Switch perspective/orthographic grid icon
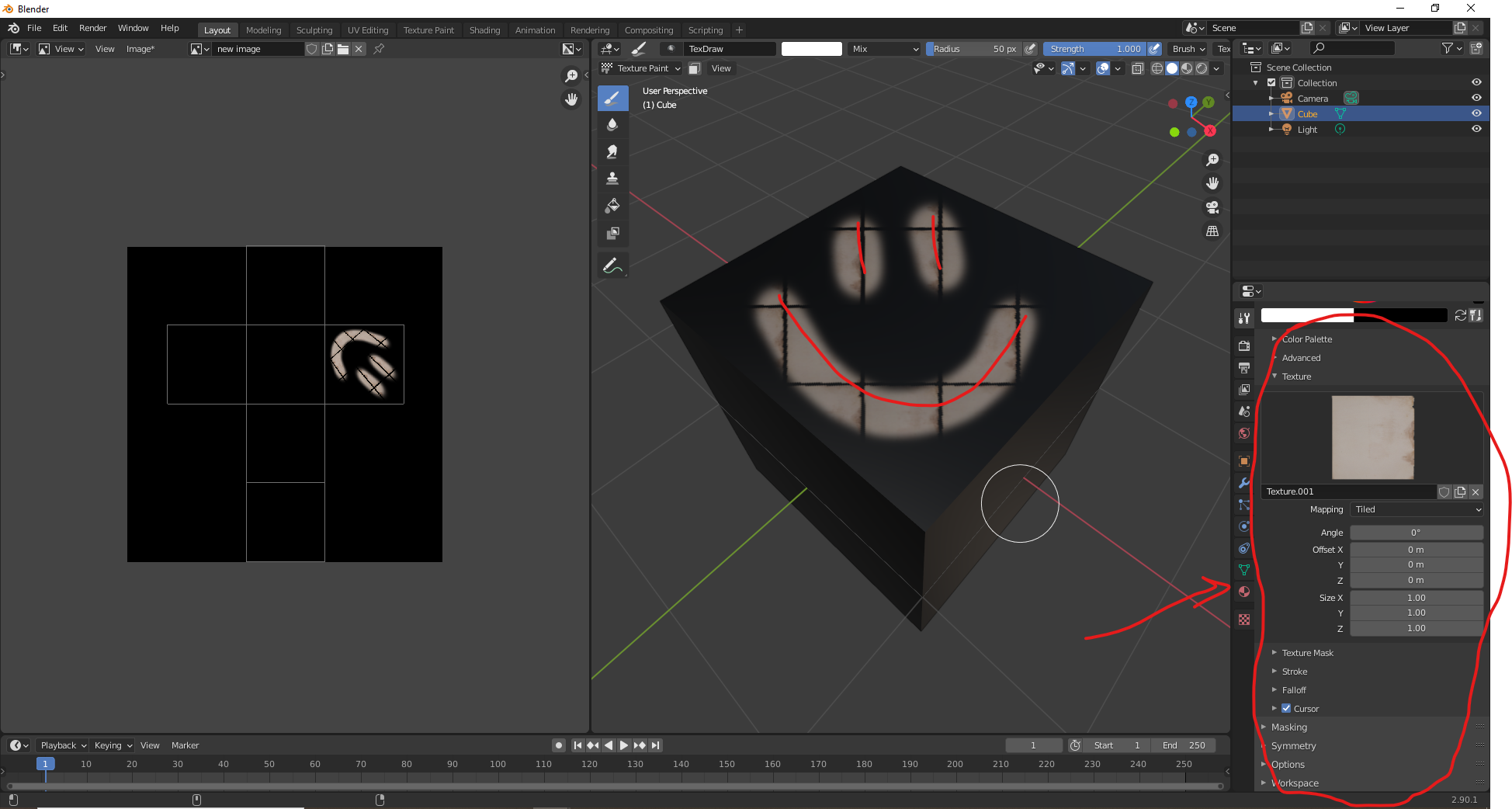The height and width of the screenshot is (809, 1512). click(1212, 231)
